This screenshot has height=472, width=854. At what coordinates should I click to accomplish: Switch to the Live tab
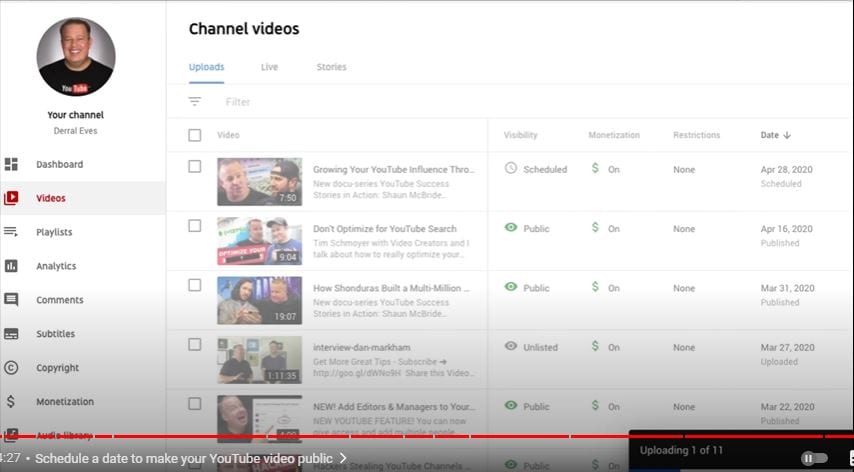tap(269, 67)
